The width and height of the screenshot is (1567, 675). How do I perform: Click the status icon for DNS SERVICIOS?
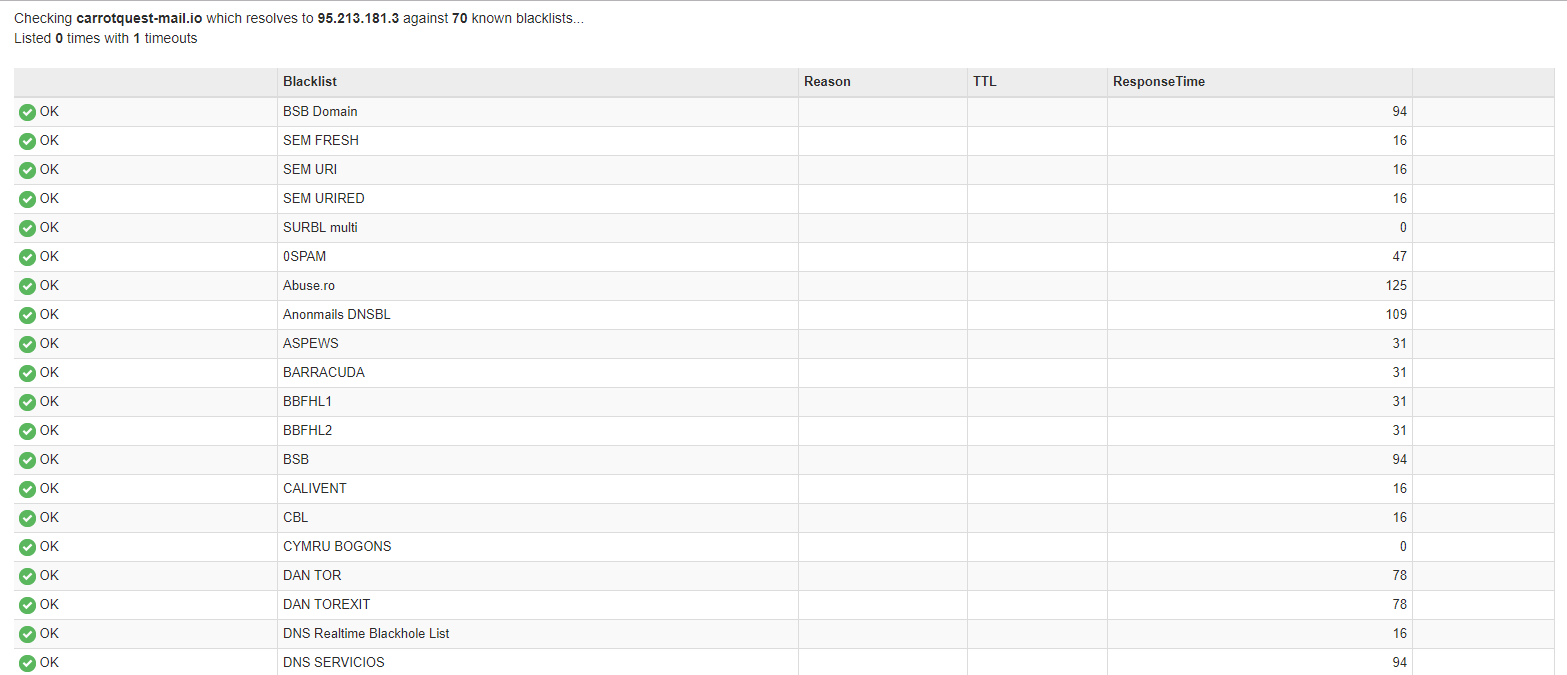click(x=27, y=663)
